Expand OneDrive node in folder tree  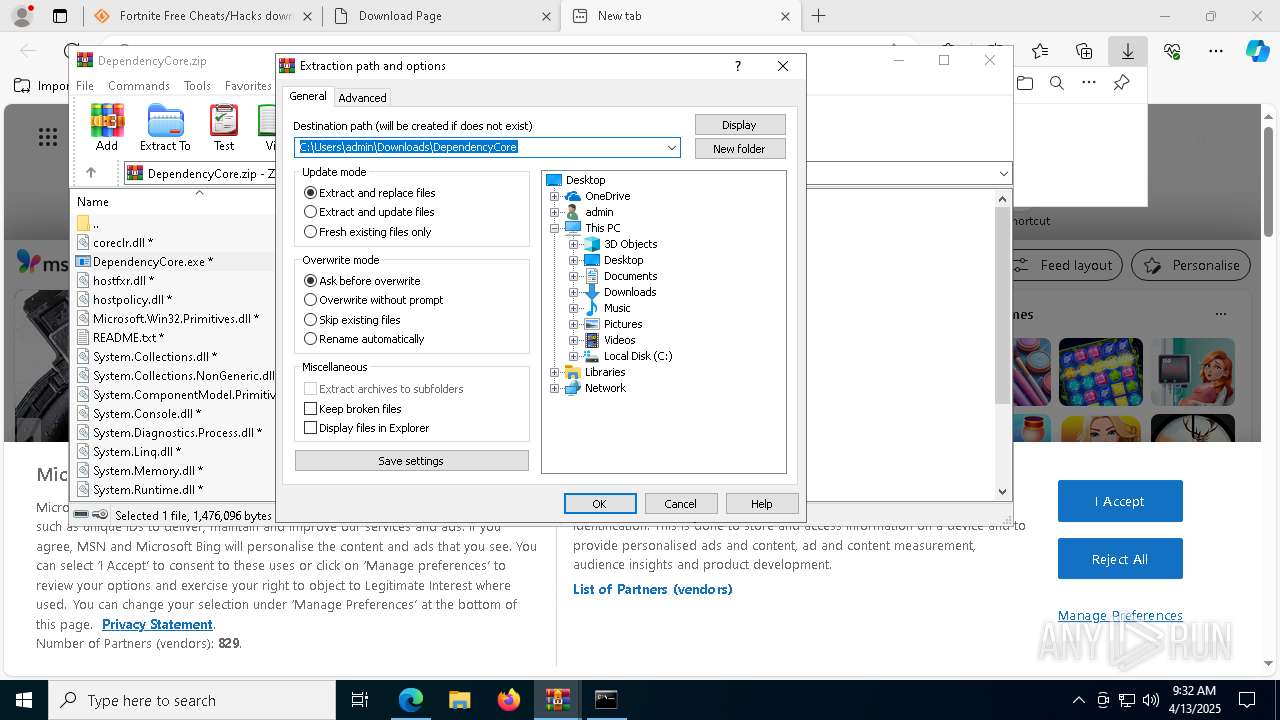pyautogui.click(x=555, y=196)
